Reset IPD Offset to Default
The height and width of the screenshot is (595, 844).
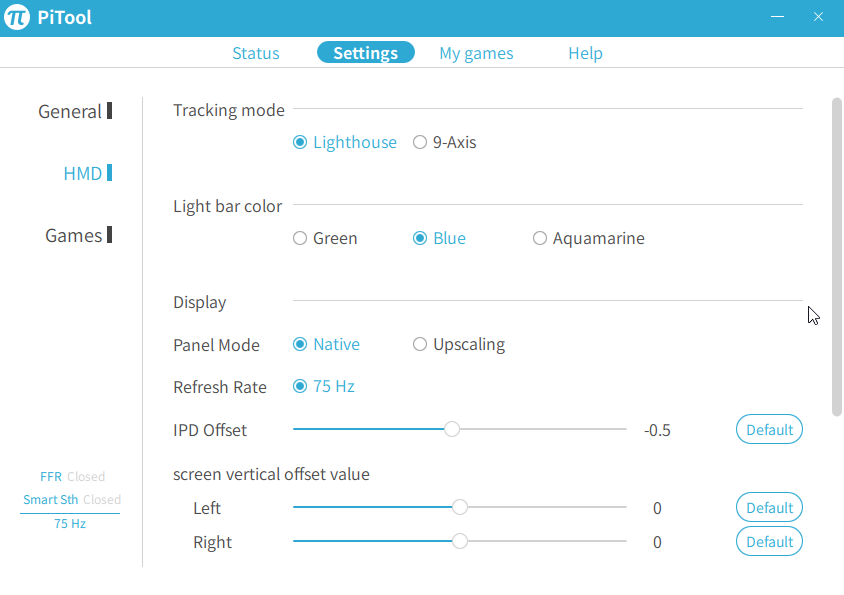coord(769,429)
